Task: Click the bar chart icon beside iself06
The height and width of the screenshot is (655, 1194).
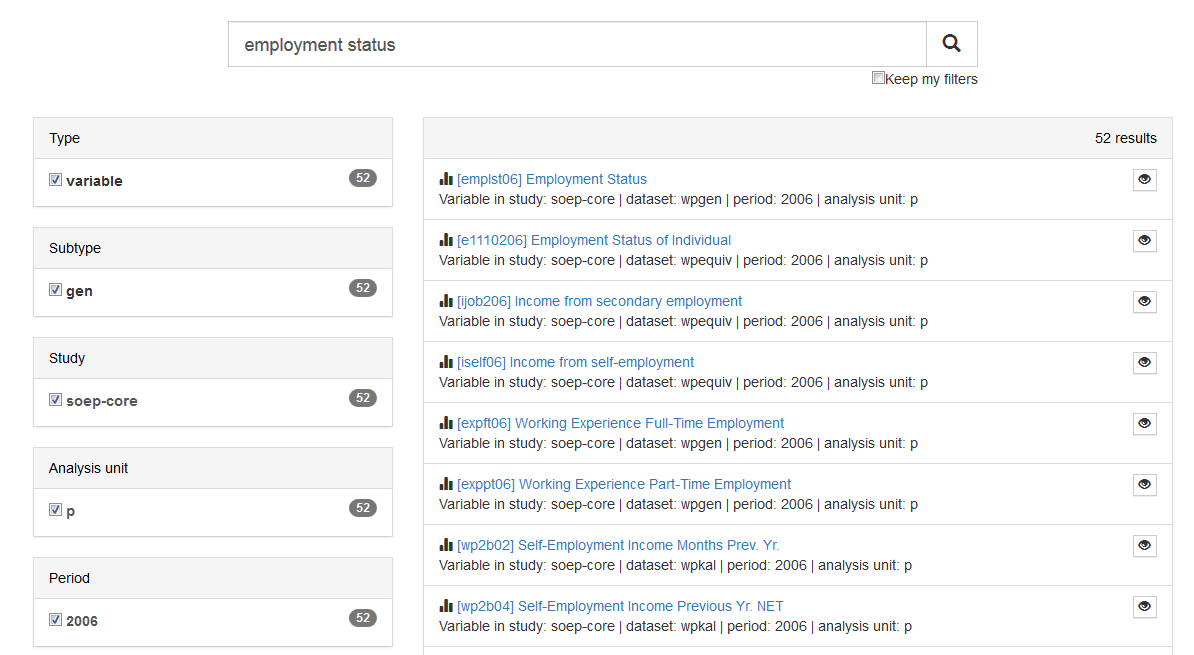Action: pos(446,362)
